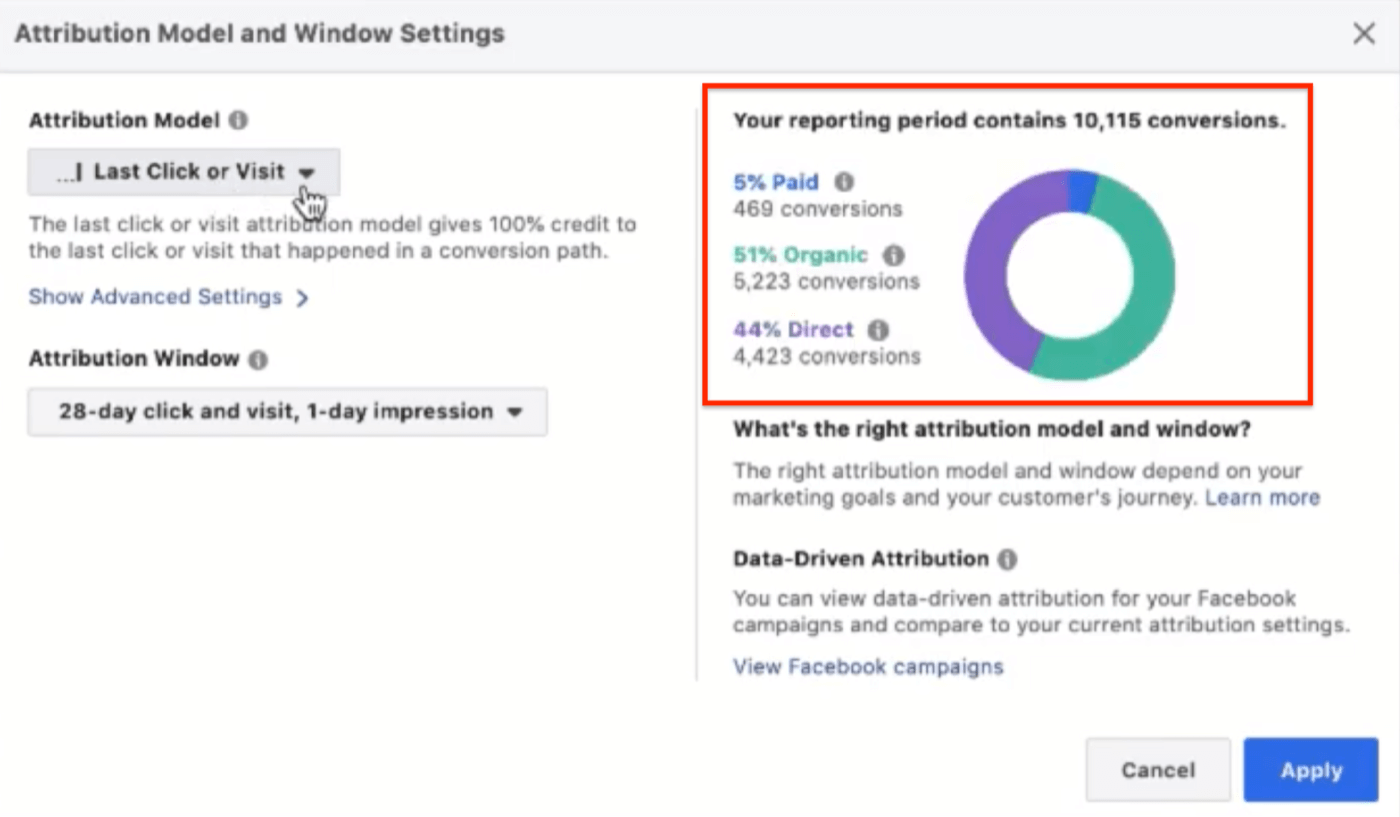
Task: Open the Data-Driven Attribution info icon
Action: click(x=1006, y=559)
